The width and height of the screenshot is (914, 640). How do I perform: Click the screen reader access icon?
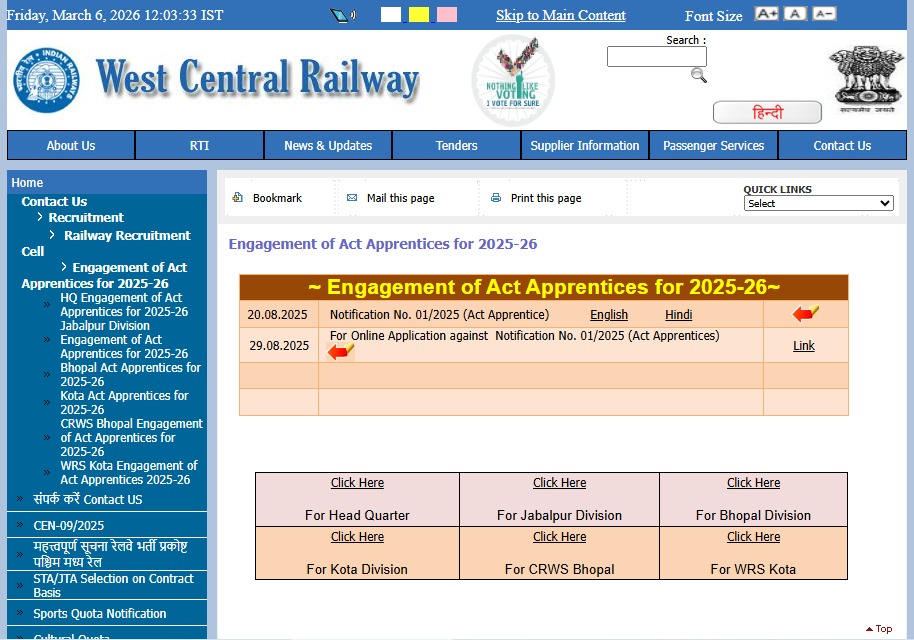pyautogui.click(x=343, y=15)
